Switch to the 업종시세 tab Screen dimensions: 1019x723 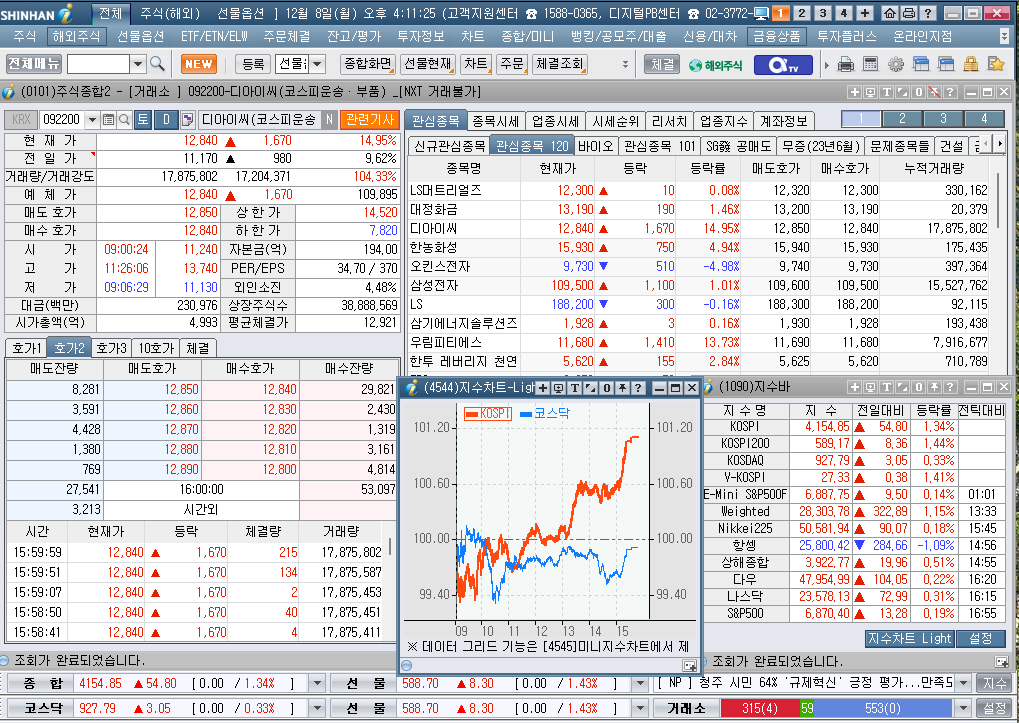pyautogui.click(x=555, y=121)
